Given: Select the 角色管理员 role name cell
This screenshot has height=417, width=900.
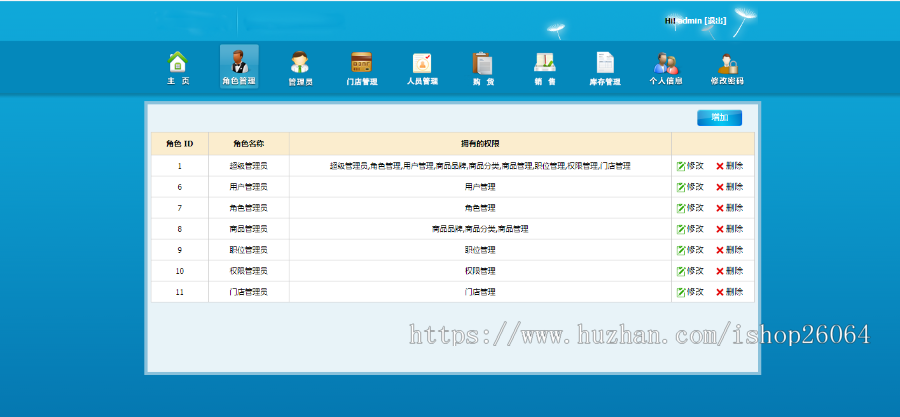Looking at the screenshot, I should [249, 208].
